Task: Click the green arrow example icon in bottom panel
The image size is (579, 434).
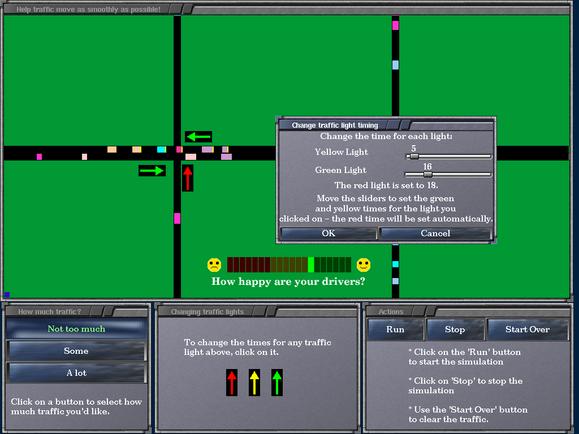Action: coord(277,383)
